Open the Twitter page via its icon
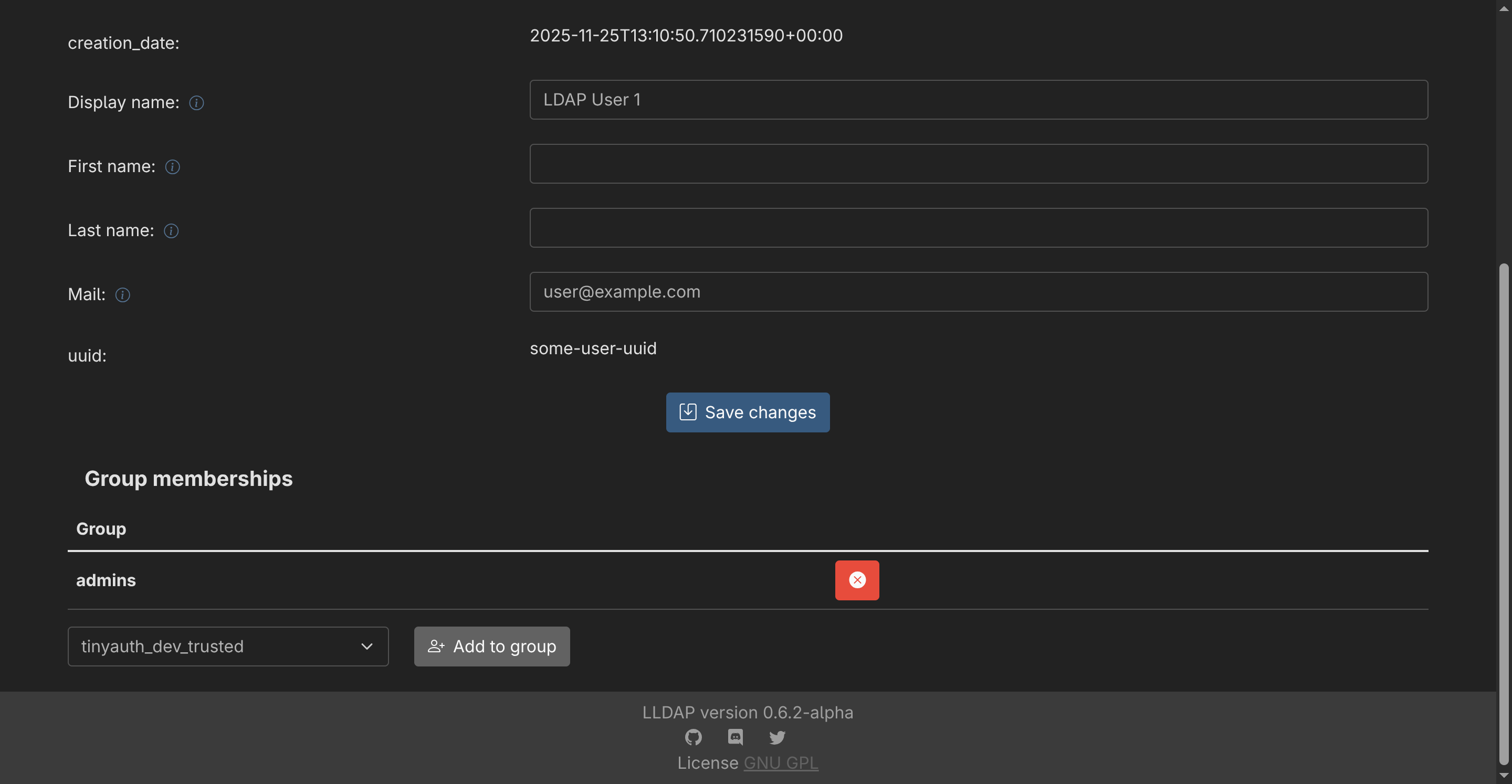 pos(776,737)
